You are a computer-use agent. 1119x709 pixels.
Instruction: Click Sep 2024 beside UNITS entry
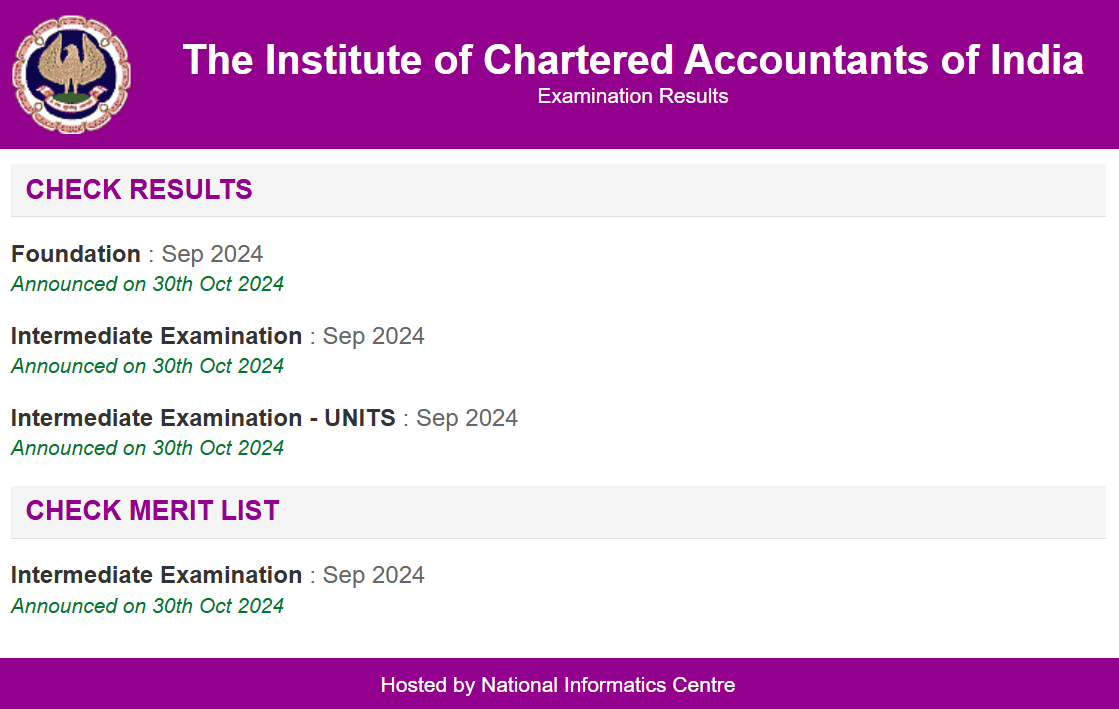click(466, 418)
